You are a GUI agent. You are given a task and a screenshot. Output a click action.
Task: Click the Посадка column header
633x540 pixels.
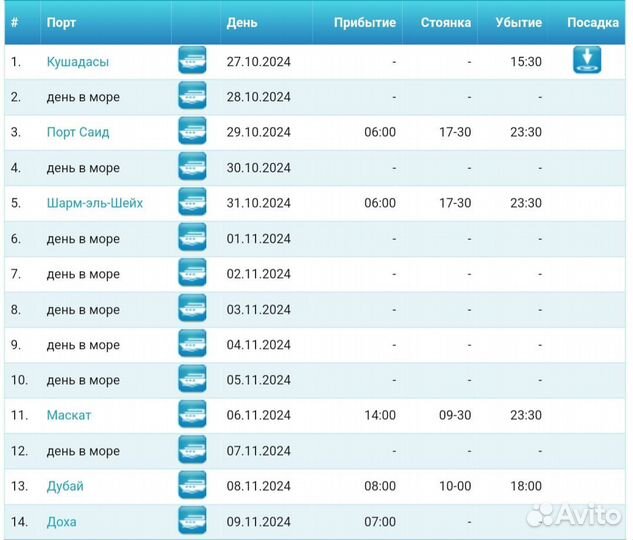click(593, 22)
